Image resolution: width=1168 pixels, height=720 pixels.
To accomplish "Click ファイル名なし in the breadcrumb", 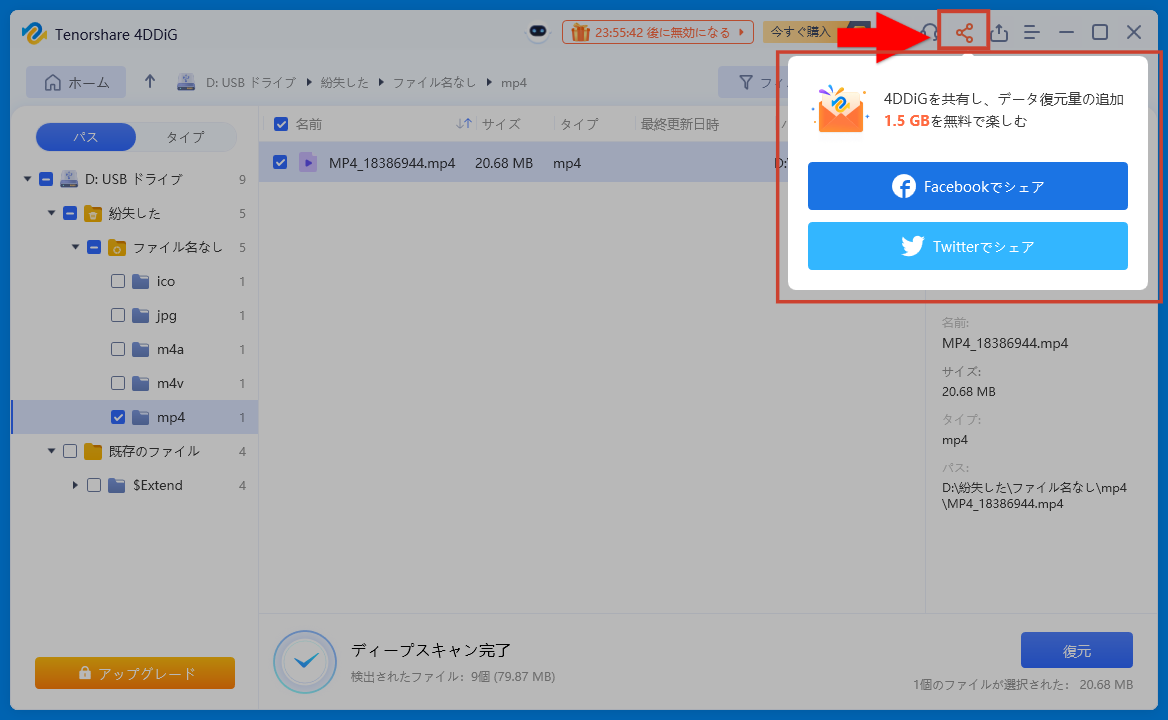I will tap(434, 83).
